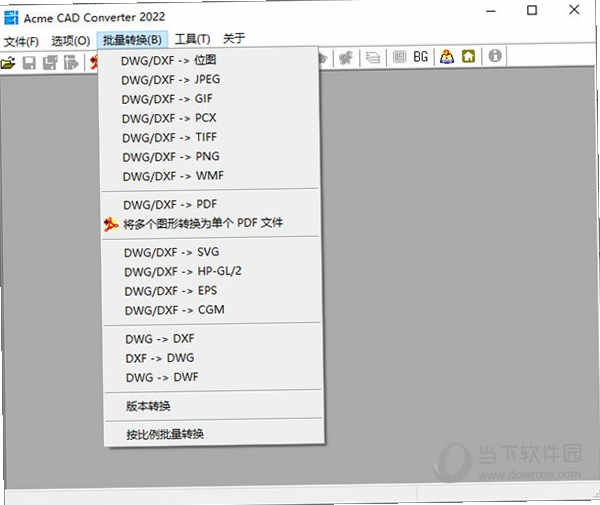Open the Layers toolbar icon
The width and height of the screenshot is (600, 505).
tap(372, 58)
